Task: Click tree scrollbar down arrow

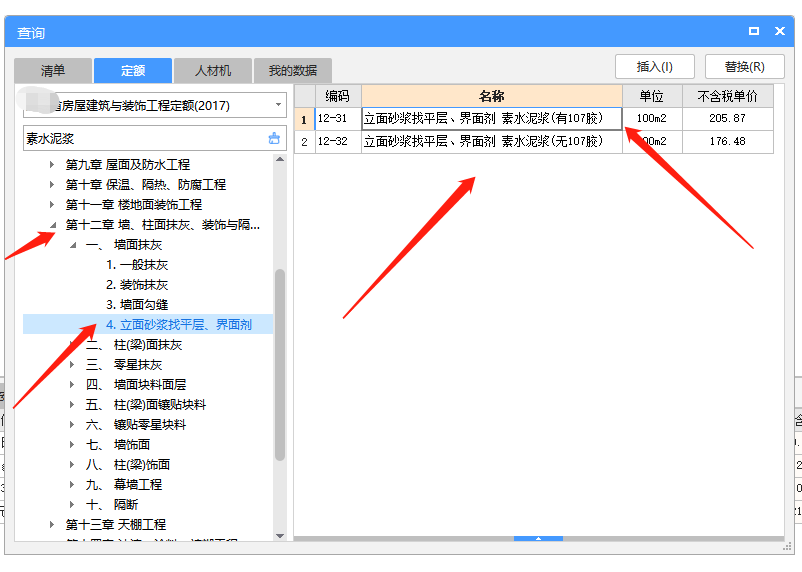Action: tap(280, 536)
